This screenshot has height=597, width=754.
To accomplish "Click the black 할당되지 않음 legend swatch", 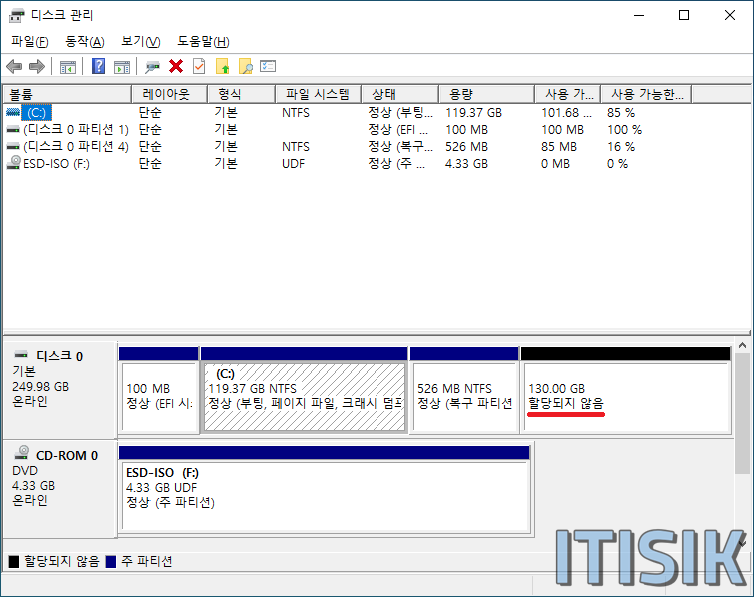I will [x=13, y=561].
